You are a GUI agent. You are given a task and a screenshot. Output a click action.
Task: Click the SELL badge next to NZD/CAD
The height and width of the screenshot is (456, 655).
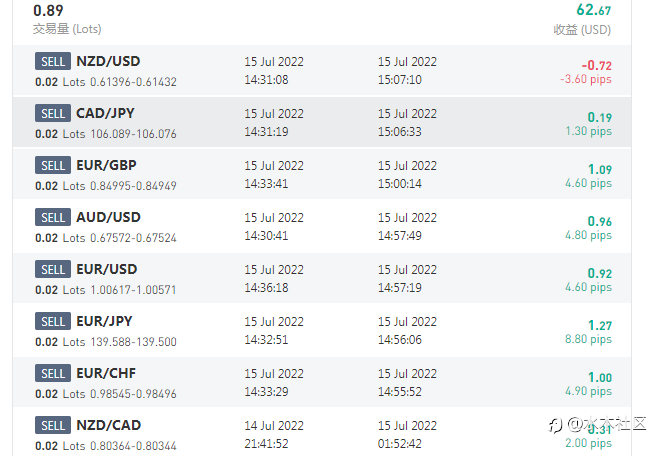point(52,425)
